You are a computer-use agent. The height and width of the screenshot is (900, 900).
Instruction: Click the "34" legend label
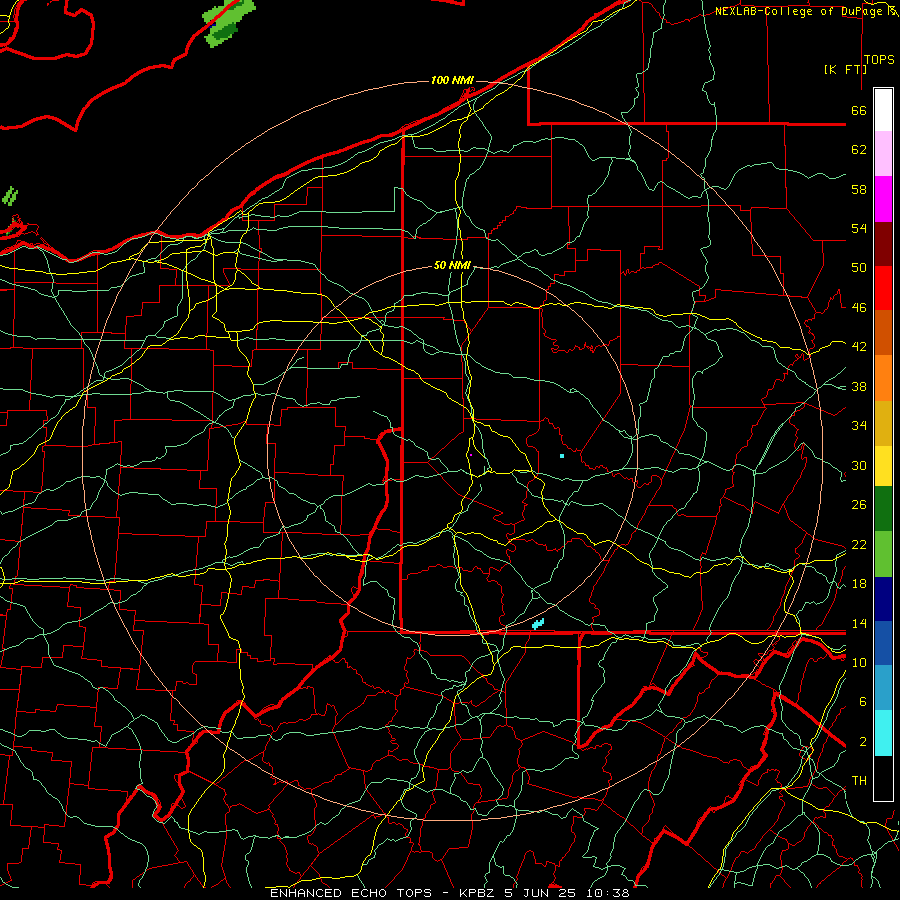pos(859,426)
